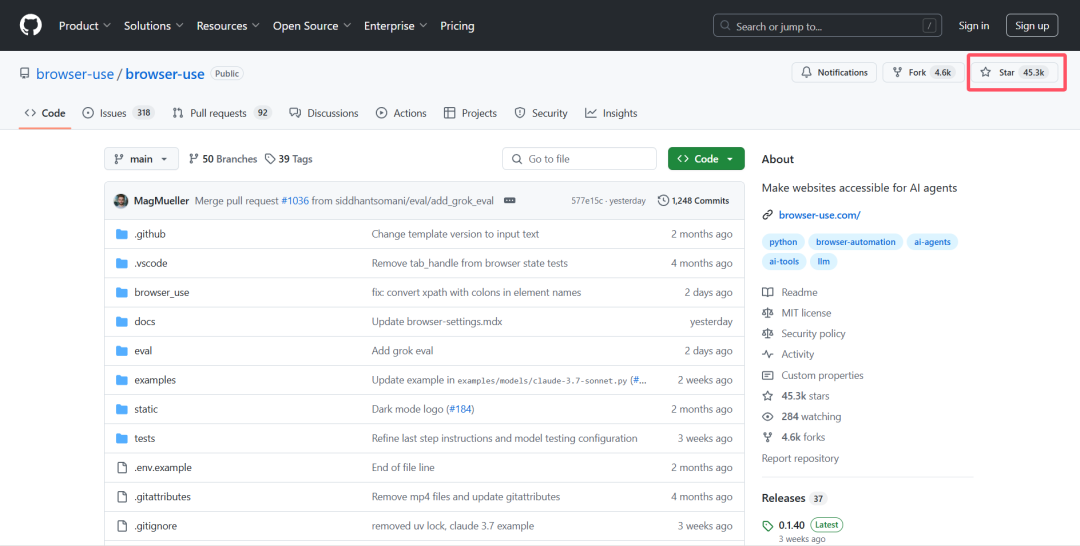The width and height of the screenshot is (1080, 546).
Task: Open the .env.example file
Action: pos(163,468)
